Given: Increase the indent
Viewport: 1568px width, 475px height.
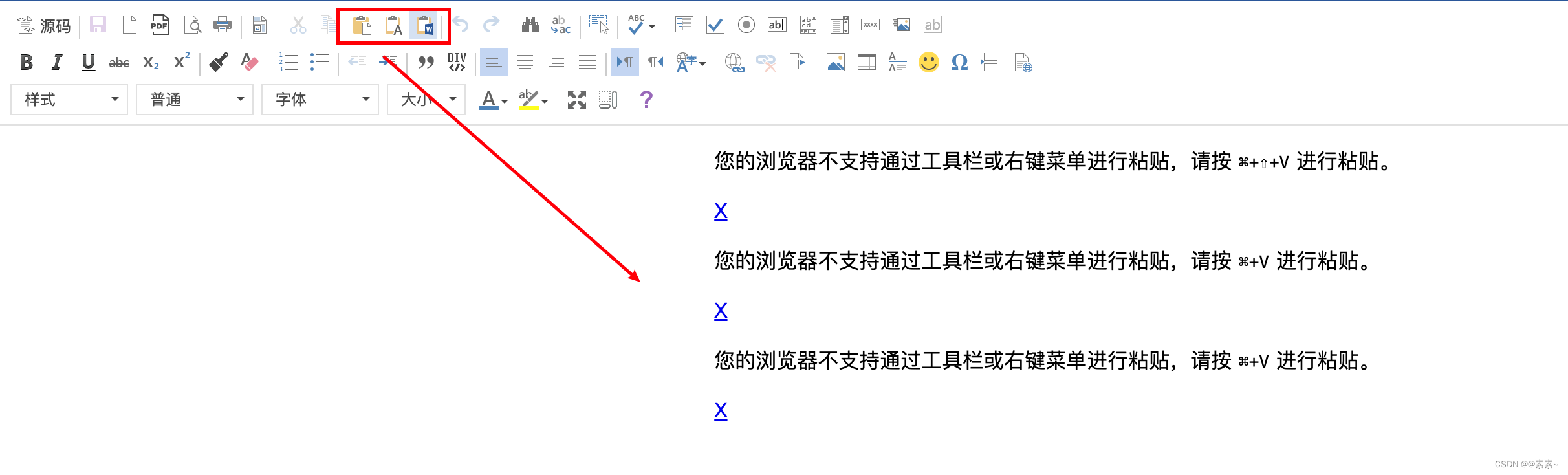Looking at the screenshot, I should click(388, 62).
